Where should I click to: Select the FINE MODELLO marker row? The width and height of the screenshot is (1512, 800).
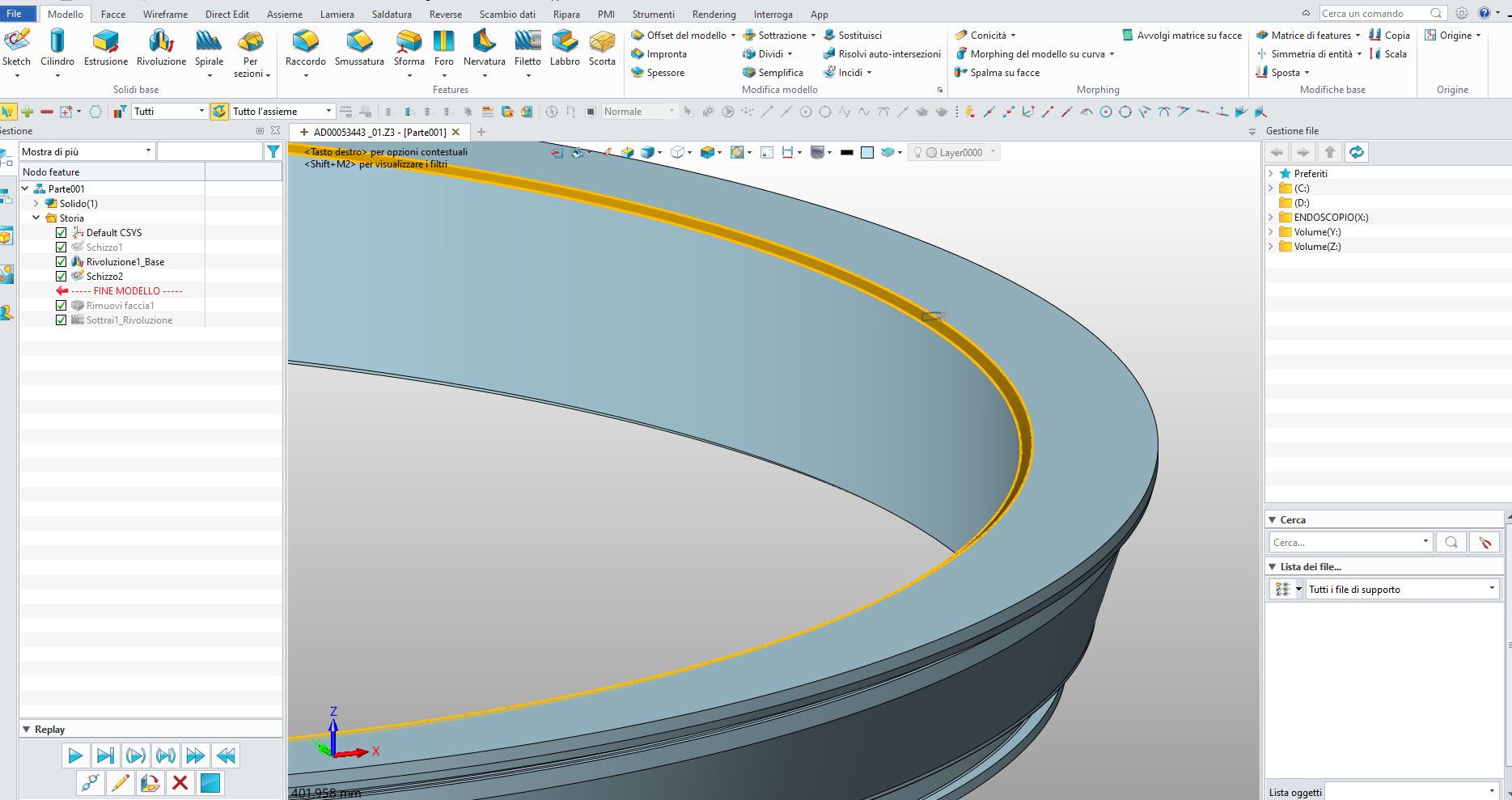[119, 291]
